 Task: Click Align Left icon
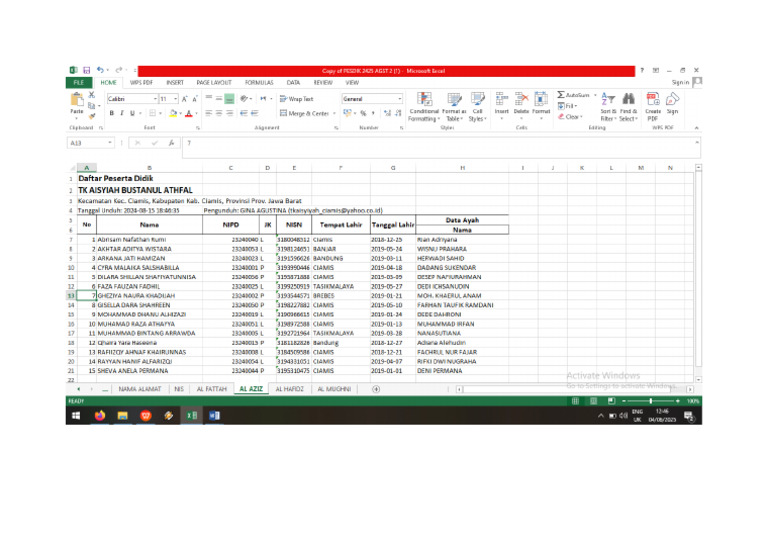pyautogui.click(x=209, y=113)
